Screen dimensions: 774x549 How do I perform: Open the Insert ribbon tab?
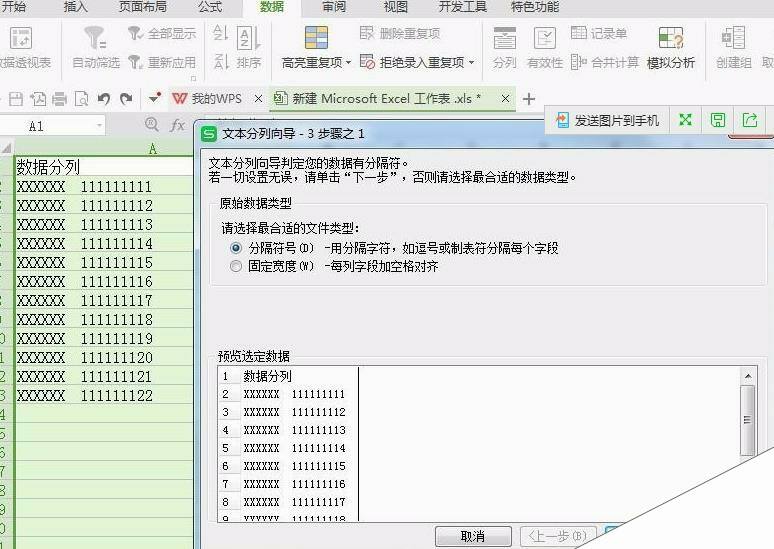click(x=76, y=7)
